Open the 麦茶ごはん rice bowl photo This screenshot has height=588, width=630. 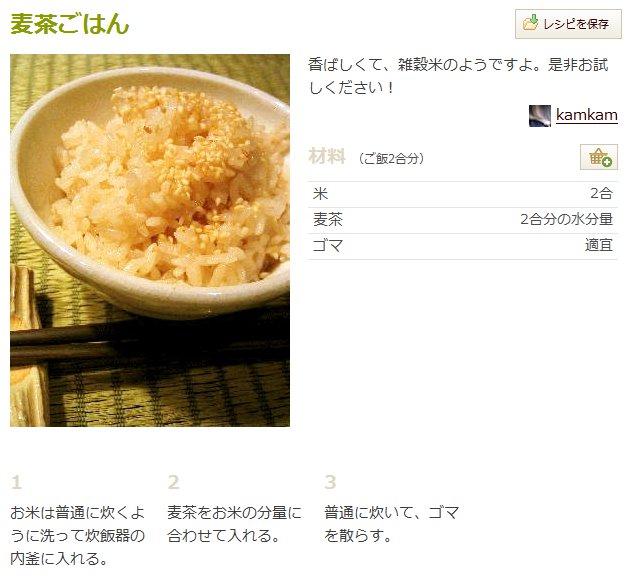tap(150, 240)
